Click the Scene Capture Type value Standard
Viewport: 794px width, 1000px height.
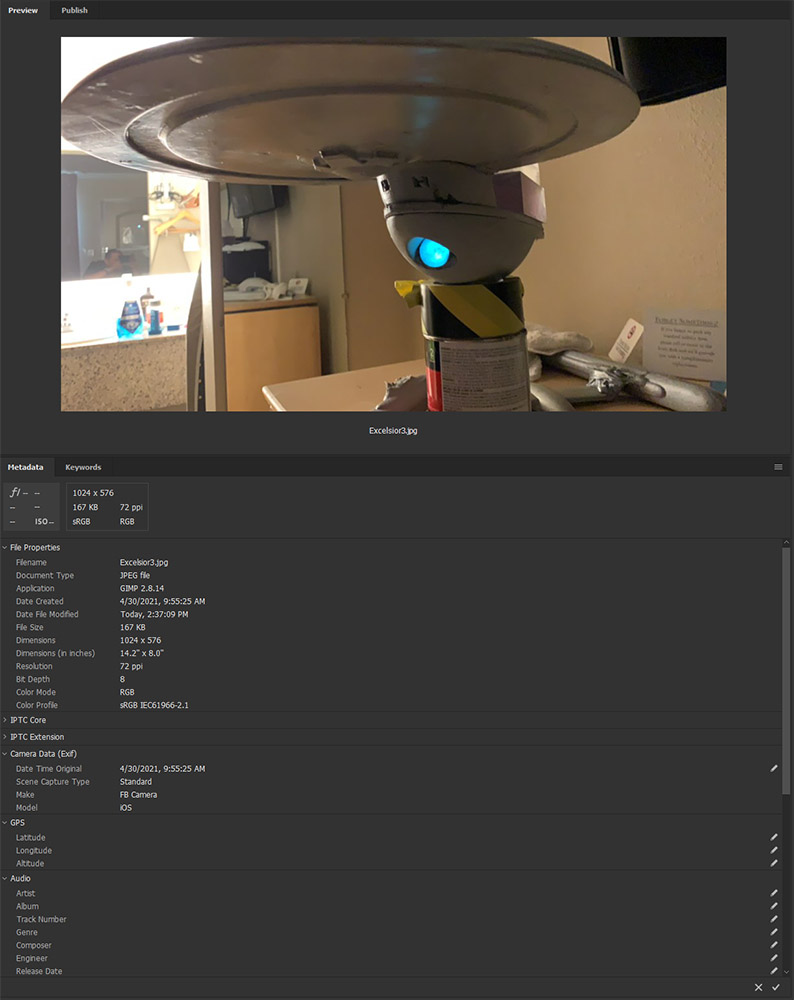pos(136,781)
